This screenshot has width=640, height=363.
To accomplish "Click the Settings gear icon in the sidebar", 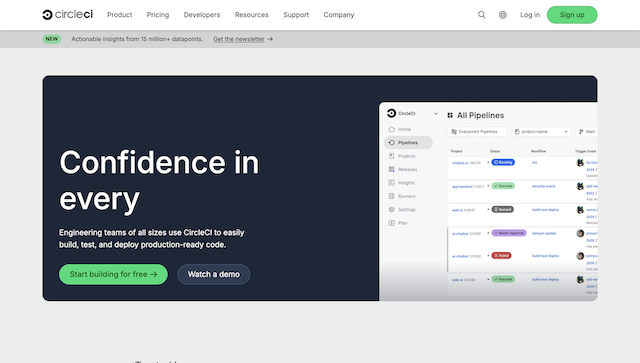I will [391, 209].
